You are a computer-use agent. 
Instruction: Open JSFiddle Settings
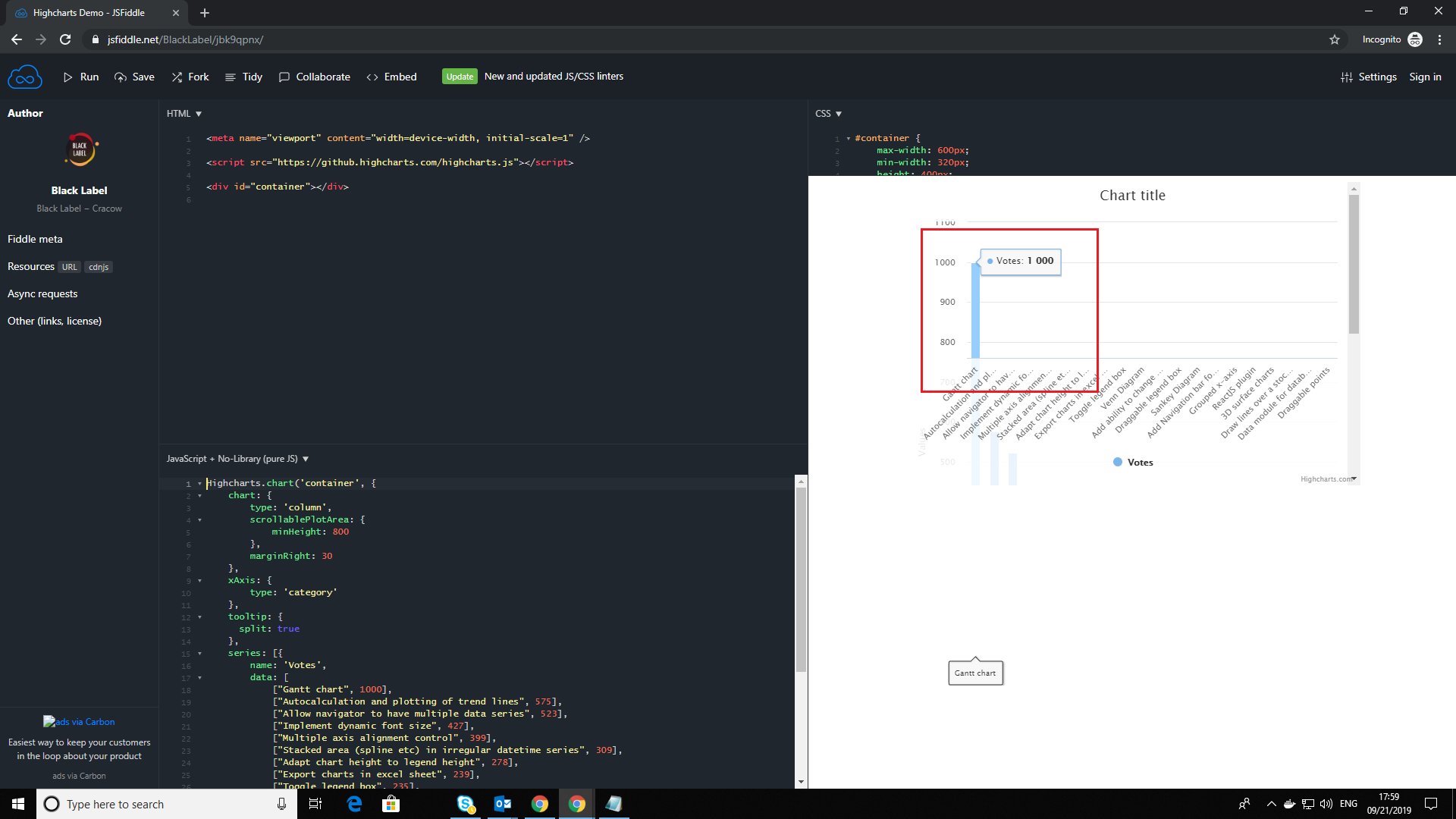point(1369,77)
